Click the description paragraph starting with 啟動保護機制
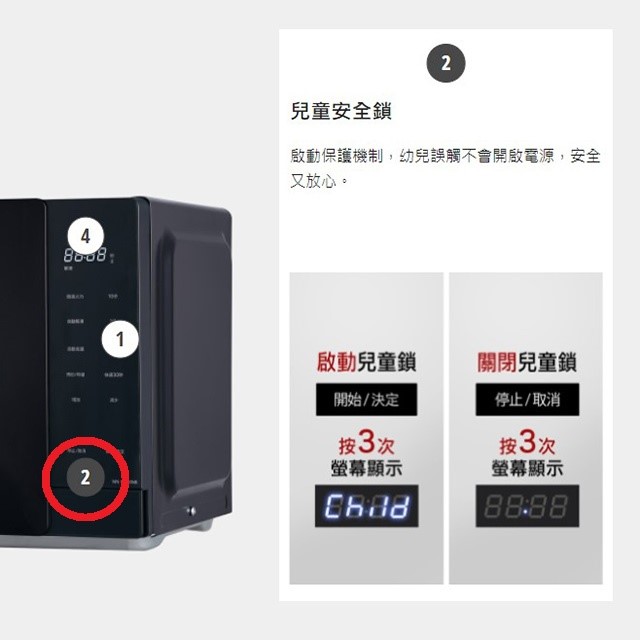Image resolution: width=640 pixels, height=640 pixels. (445, 168)
